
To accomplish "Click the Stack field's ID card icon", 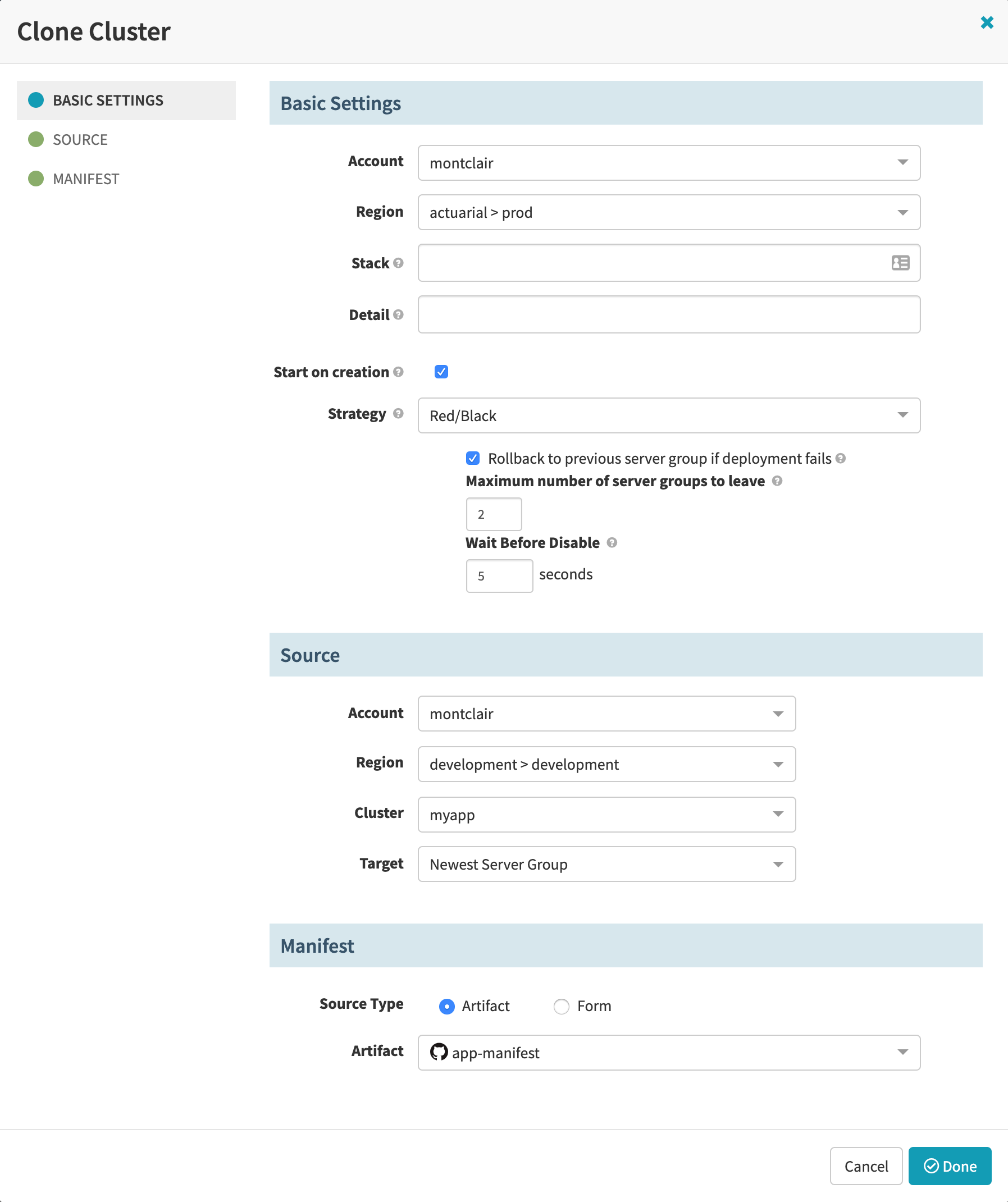I will click(900, 263).
